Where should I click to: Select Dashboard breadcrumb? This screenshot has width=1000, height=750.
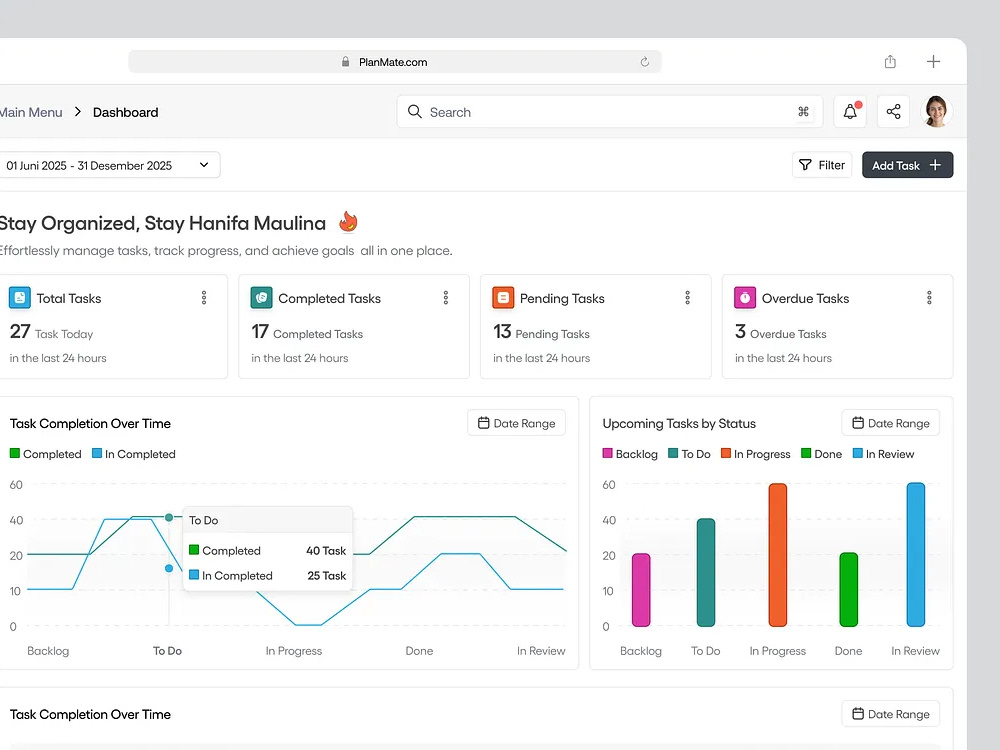126,112
